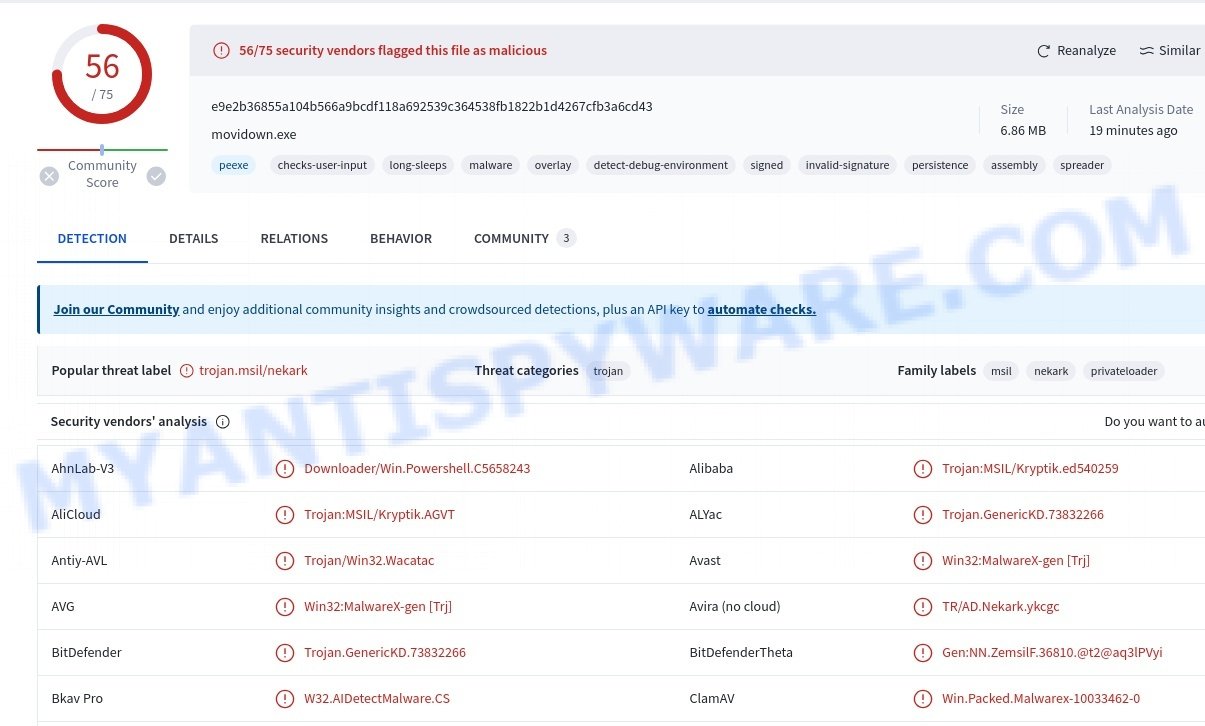Screen dimensions: 1205x726
Task: Click the Win.Packed.Malwarex-10033462-0 detection name
Action: pyautogui.click(x=1041, y=699)
